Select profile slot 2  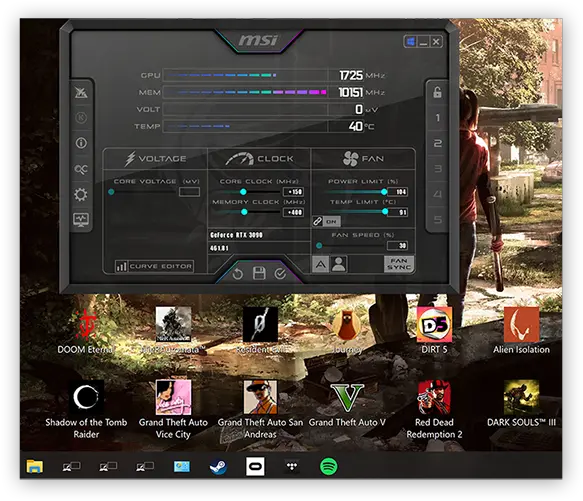[x=437, y=143]
